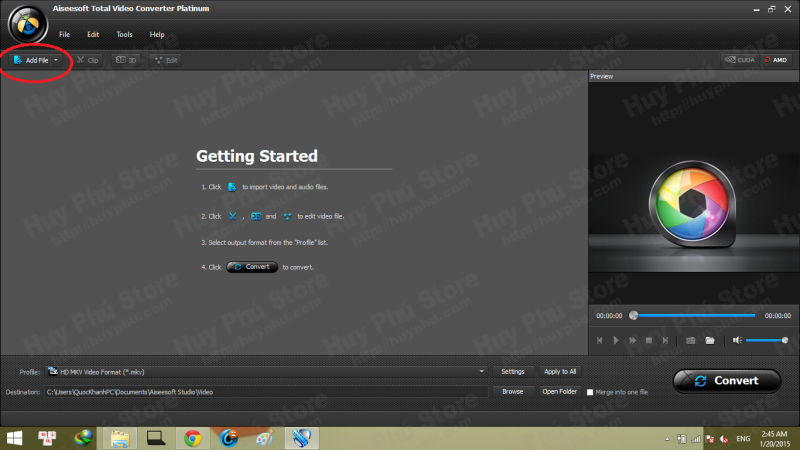Image resolution: width=800 pixels, height=450 pixels.
Task: Open the 3D settings tool
Action: pos(126,60)
